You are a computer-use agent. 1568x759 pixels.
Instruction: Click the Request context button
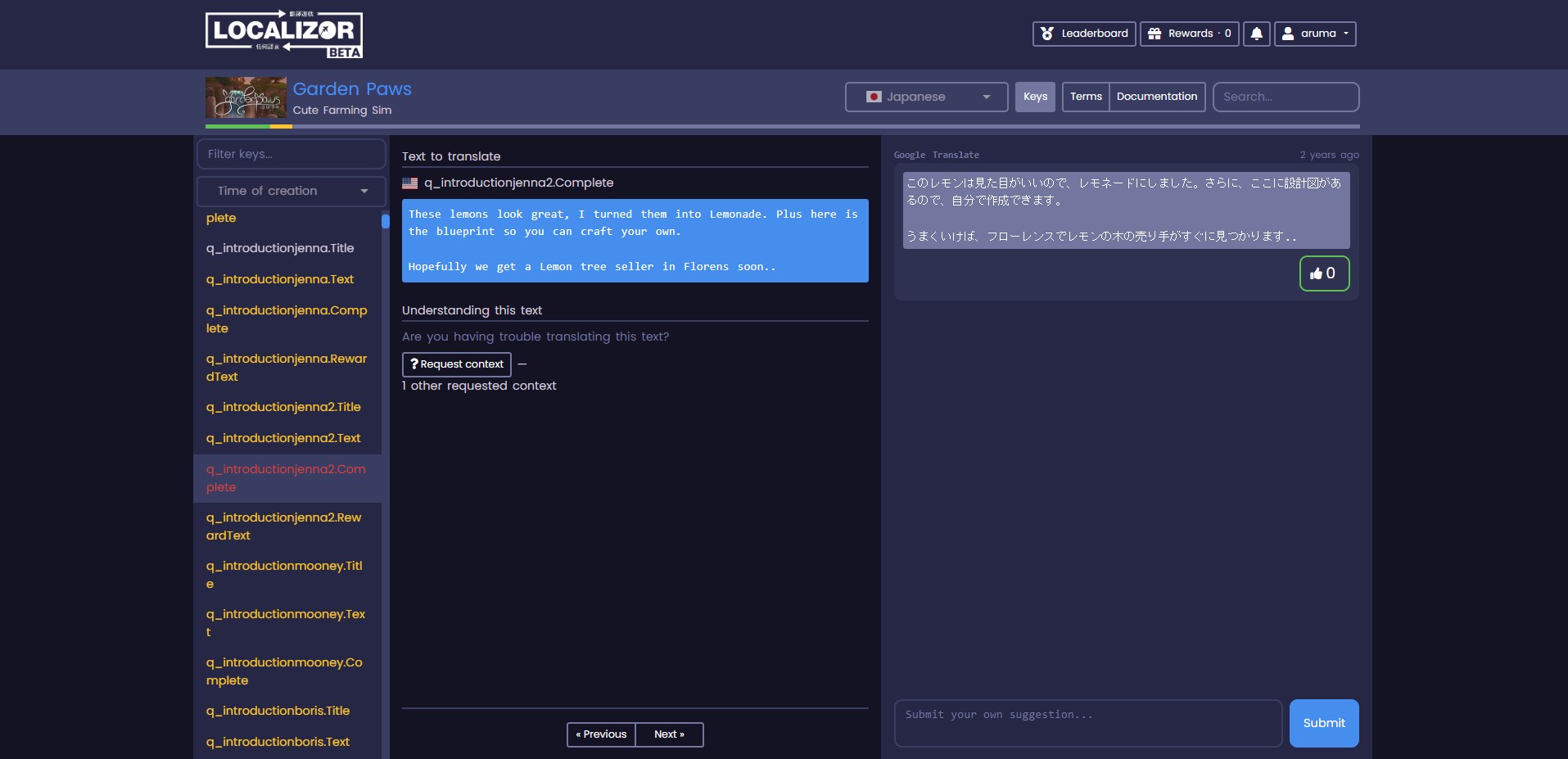(456, 364)
